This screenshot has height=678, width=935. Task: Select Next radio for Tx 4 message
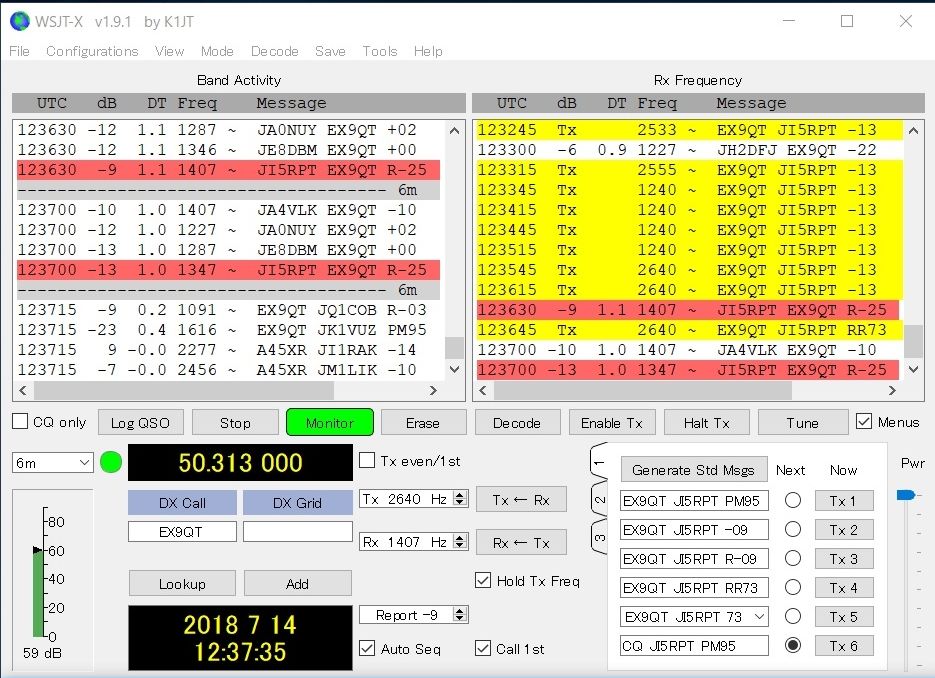[x=792, y=587]
